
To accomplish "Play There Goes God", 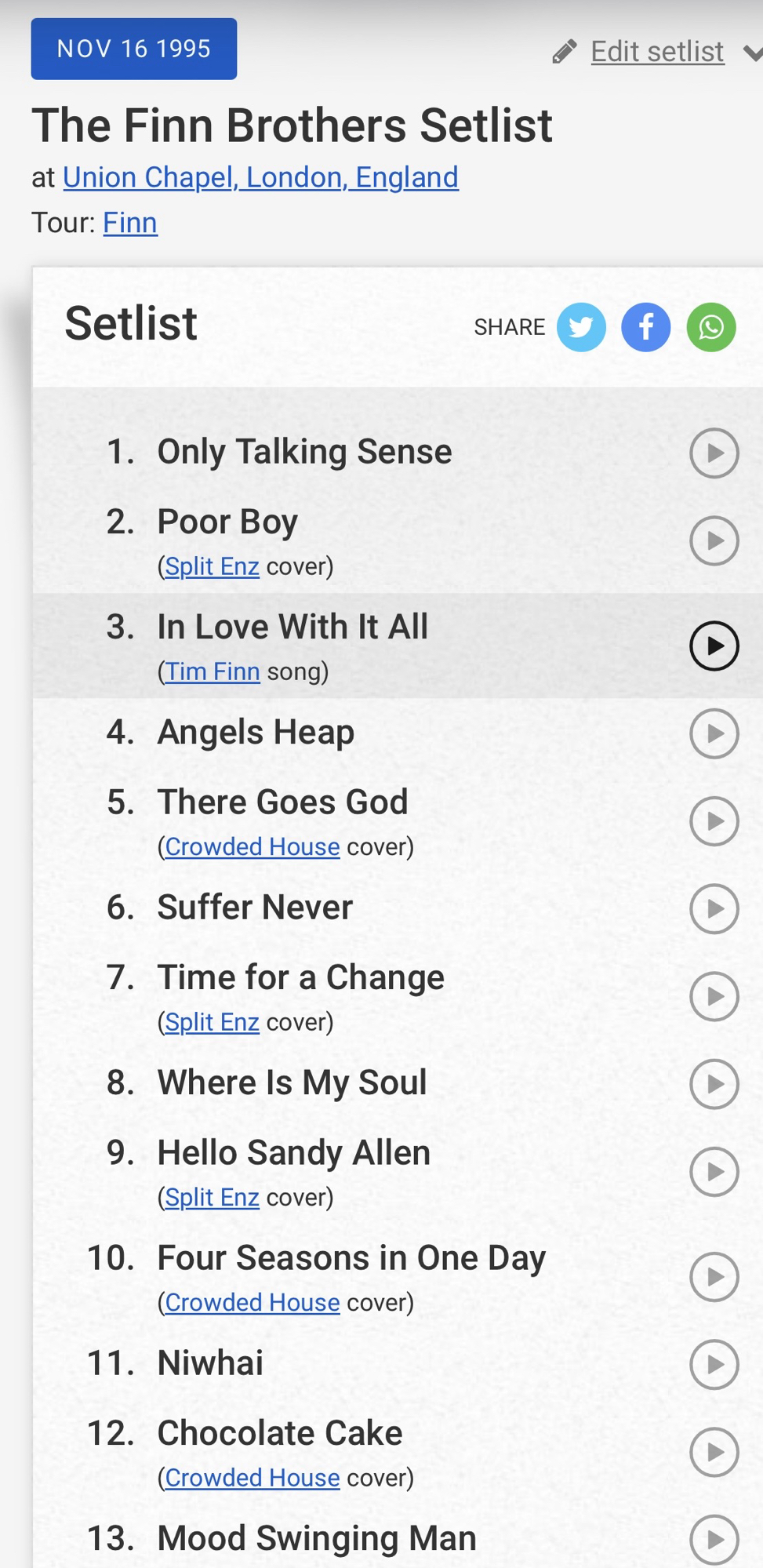I will click(714, 821).
